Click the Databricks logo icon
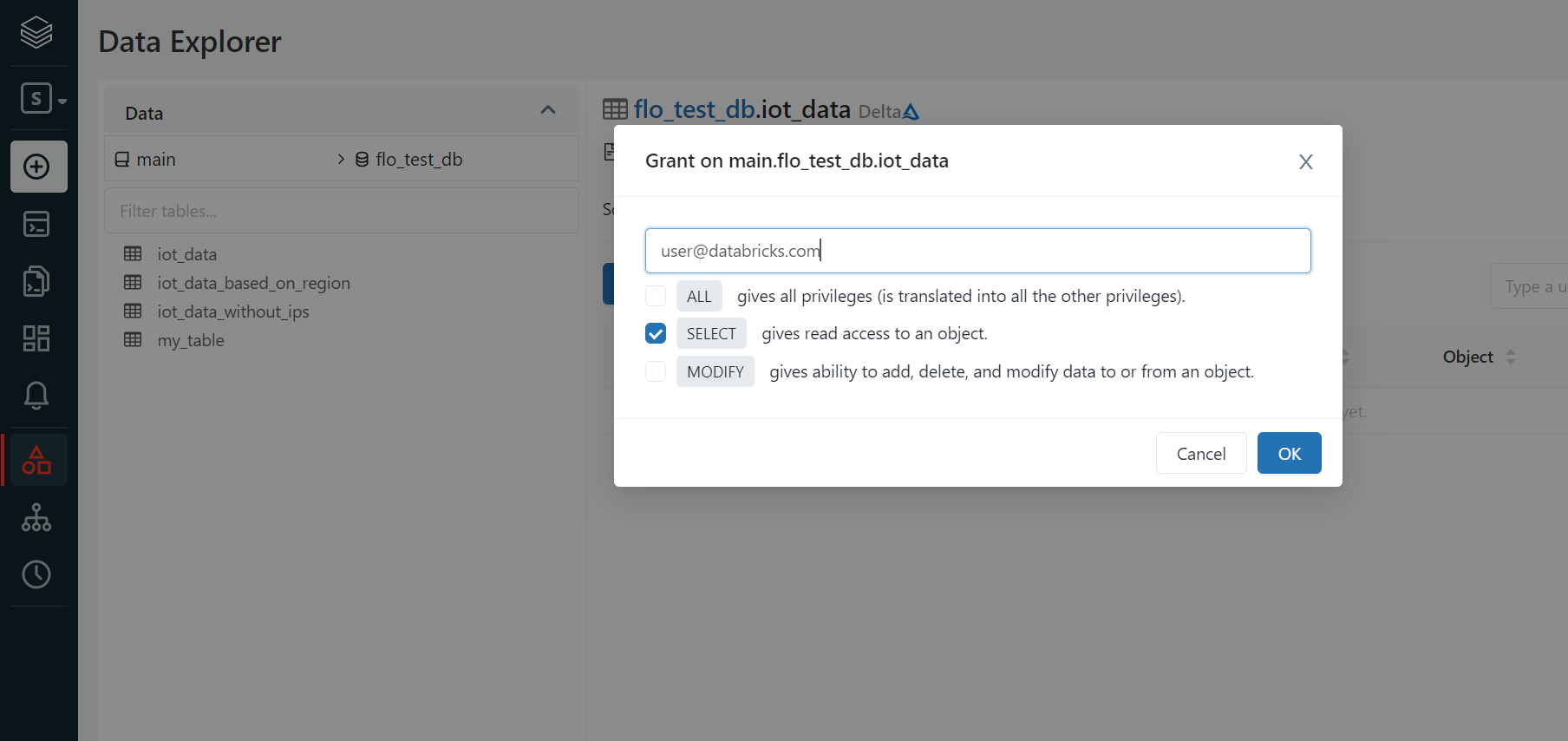Image resolution: width=1568 pixels, height=741 pixels. [x=36, y=33]
